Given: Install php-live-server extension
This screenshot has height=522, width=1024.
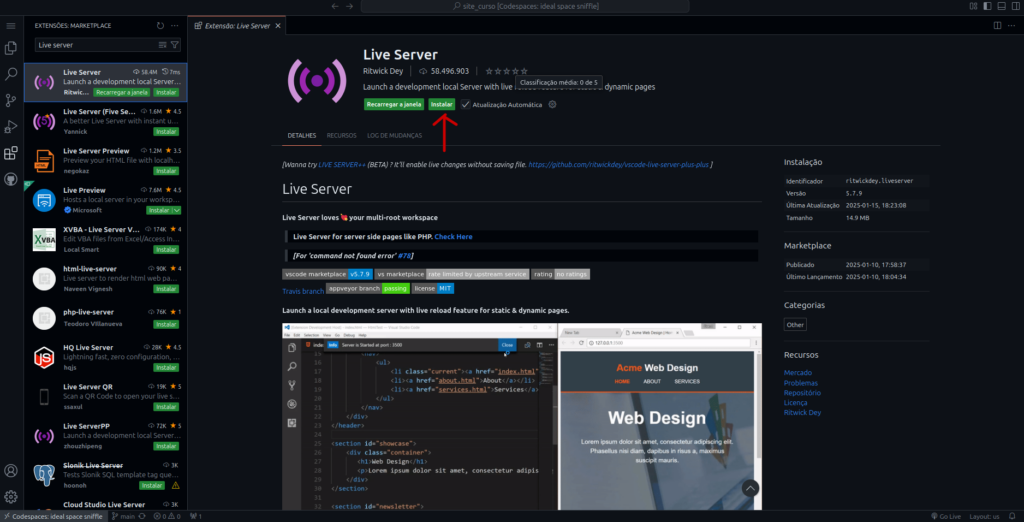Looking at the screenshot, I should tap(166, 324).
